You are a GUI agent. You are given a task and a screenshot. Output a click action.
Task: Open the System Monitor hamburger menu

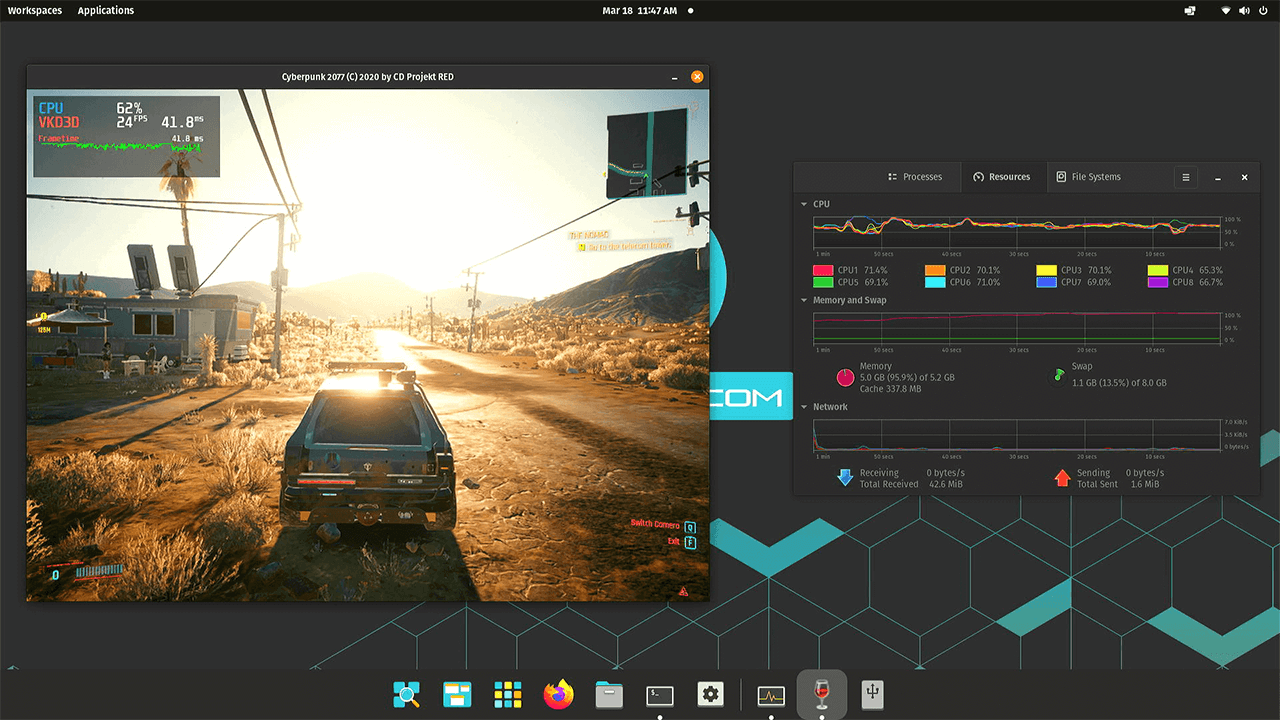1186,177
